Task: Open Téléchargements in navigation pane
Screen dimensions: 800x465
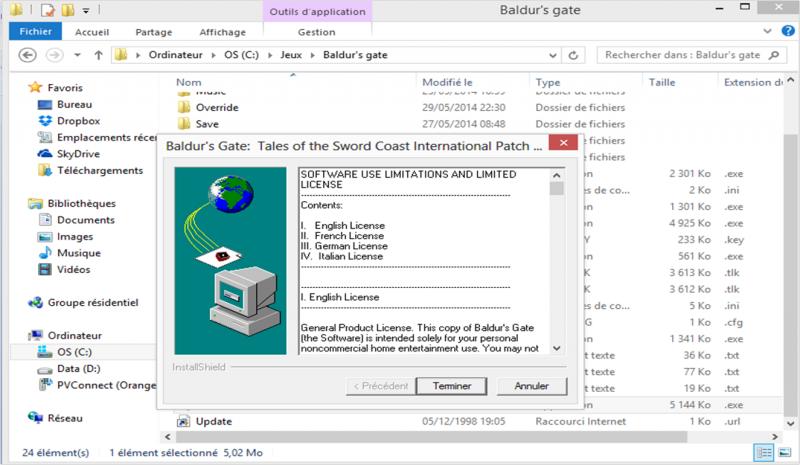Action: (100, 170)
